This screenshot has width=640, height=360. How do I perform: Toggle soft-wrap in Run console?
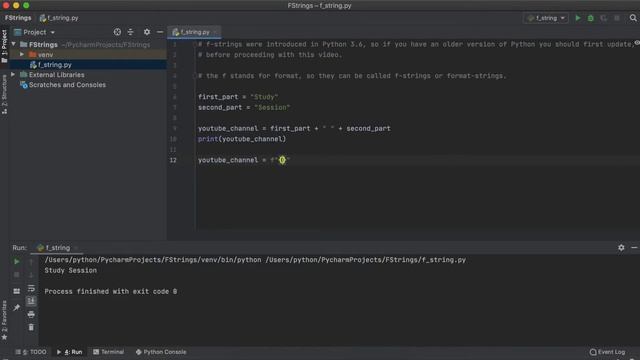[x=31, y=288]
